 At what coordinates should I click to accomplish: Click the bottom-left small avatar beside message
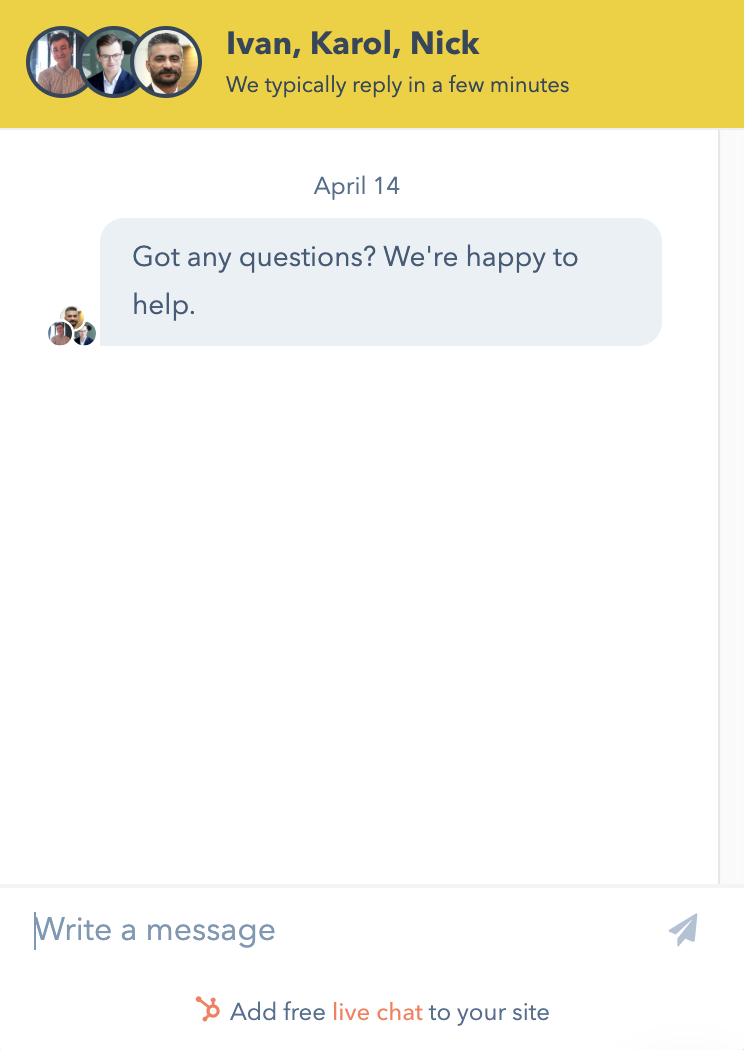pyautogui.click(x=59, y=334)
